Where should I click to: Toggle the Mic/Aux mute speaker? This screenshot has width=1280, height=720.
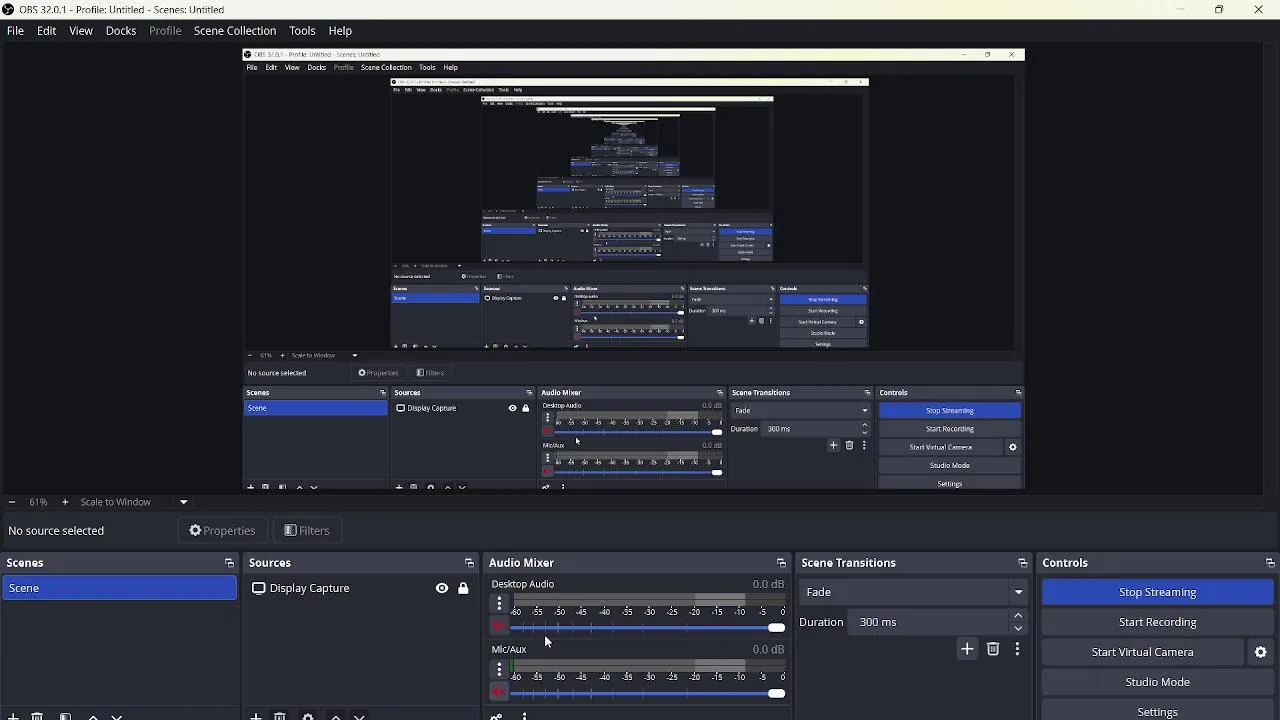(498, 692)
